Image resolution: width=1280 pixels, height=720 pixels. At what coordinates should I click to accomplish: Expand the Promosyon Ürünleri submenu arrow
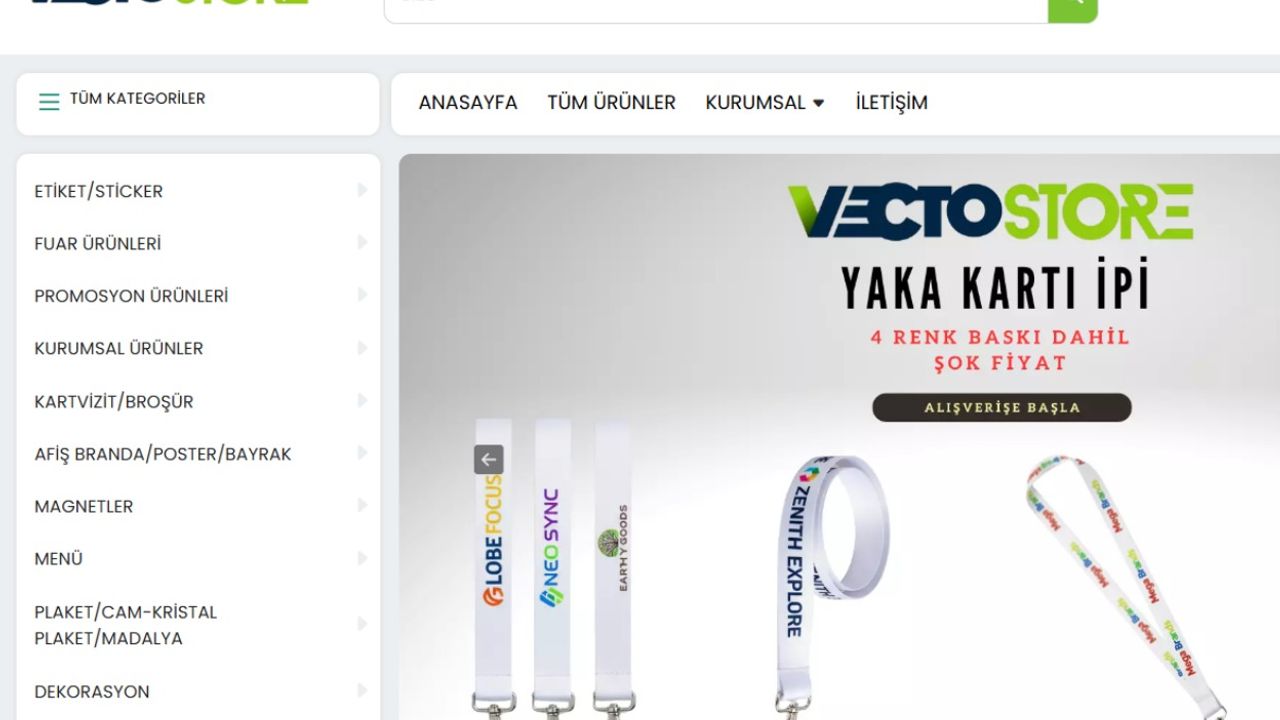pos(362,295)
